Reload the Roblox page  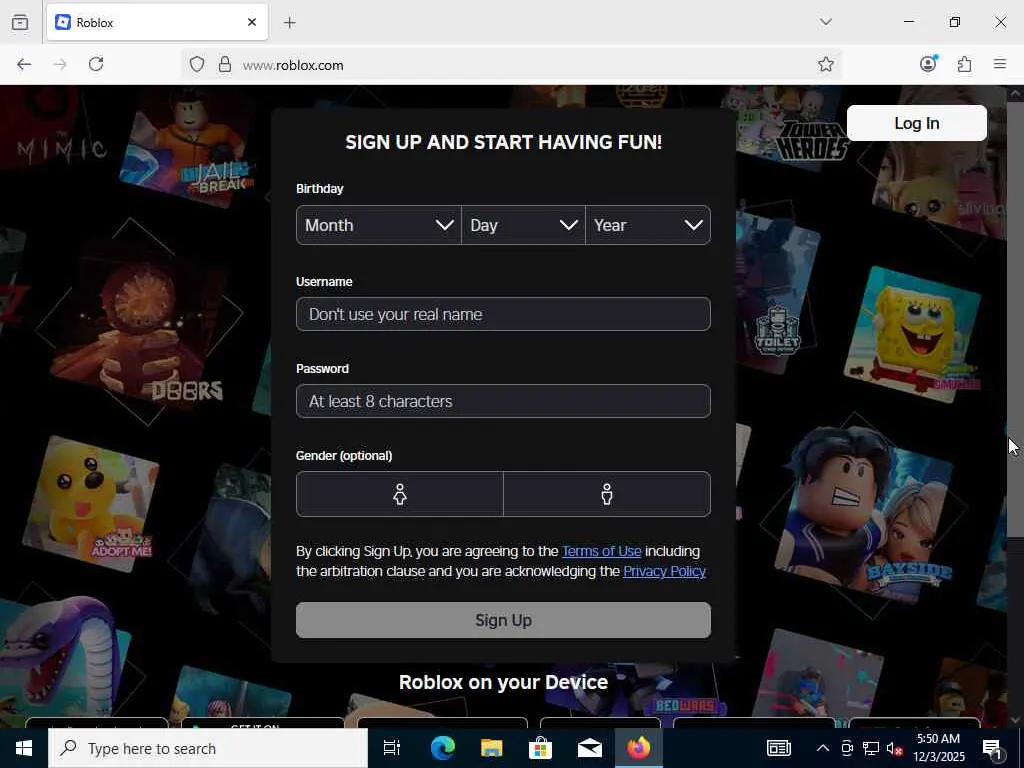point(96,64)
